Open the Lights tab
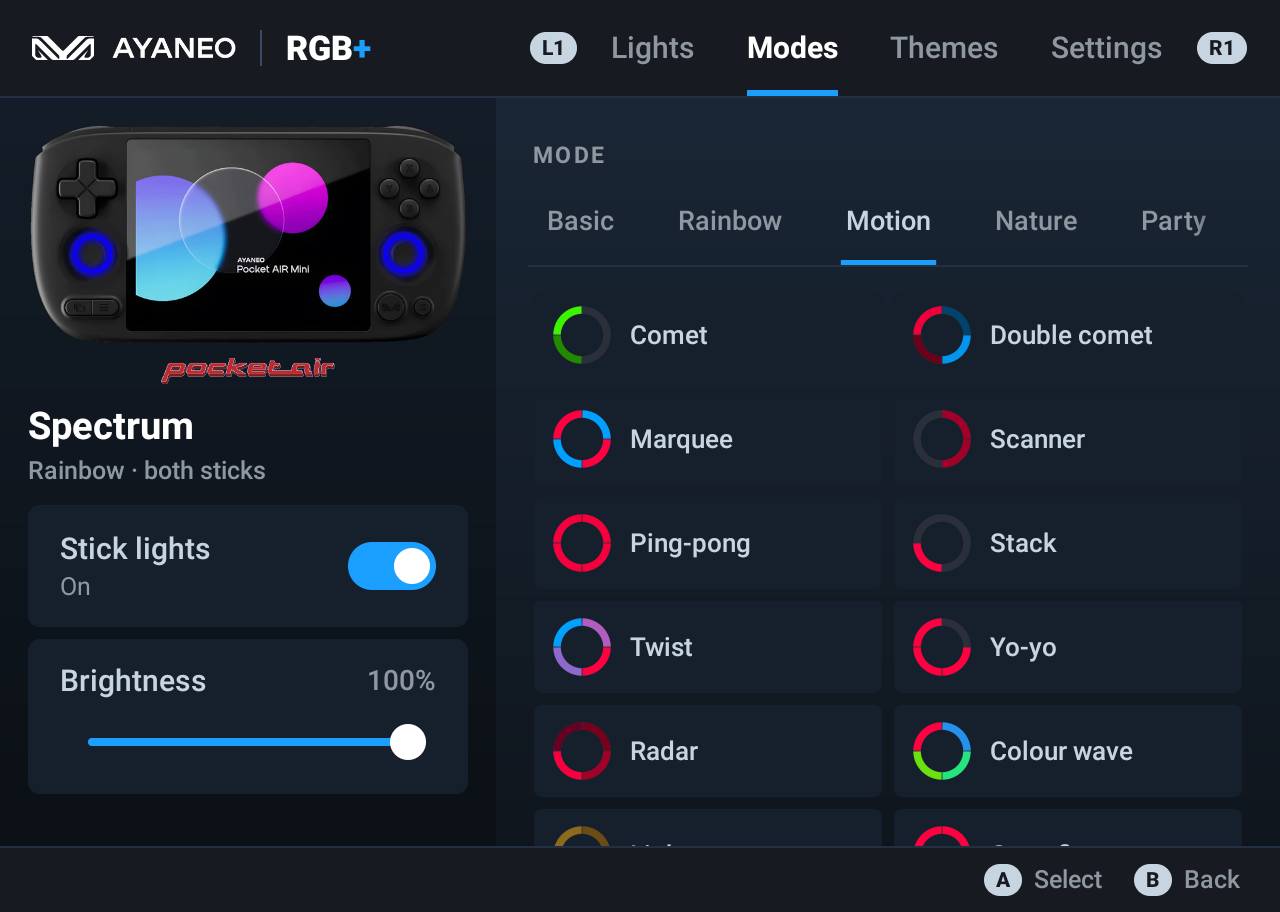Viewport: 1280px width, 912px height. (653, 48)
